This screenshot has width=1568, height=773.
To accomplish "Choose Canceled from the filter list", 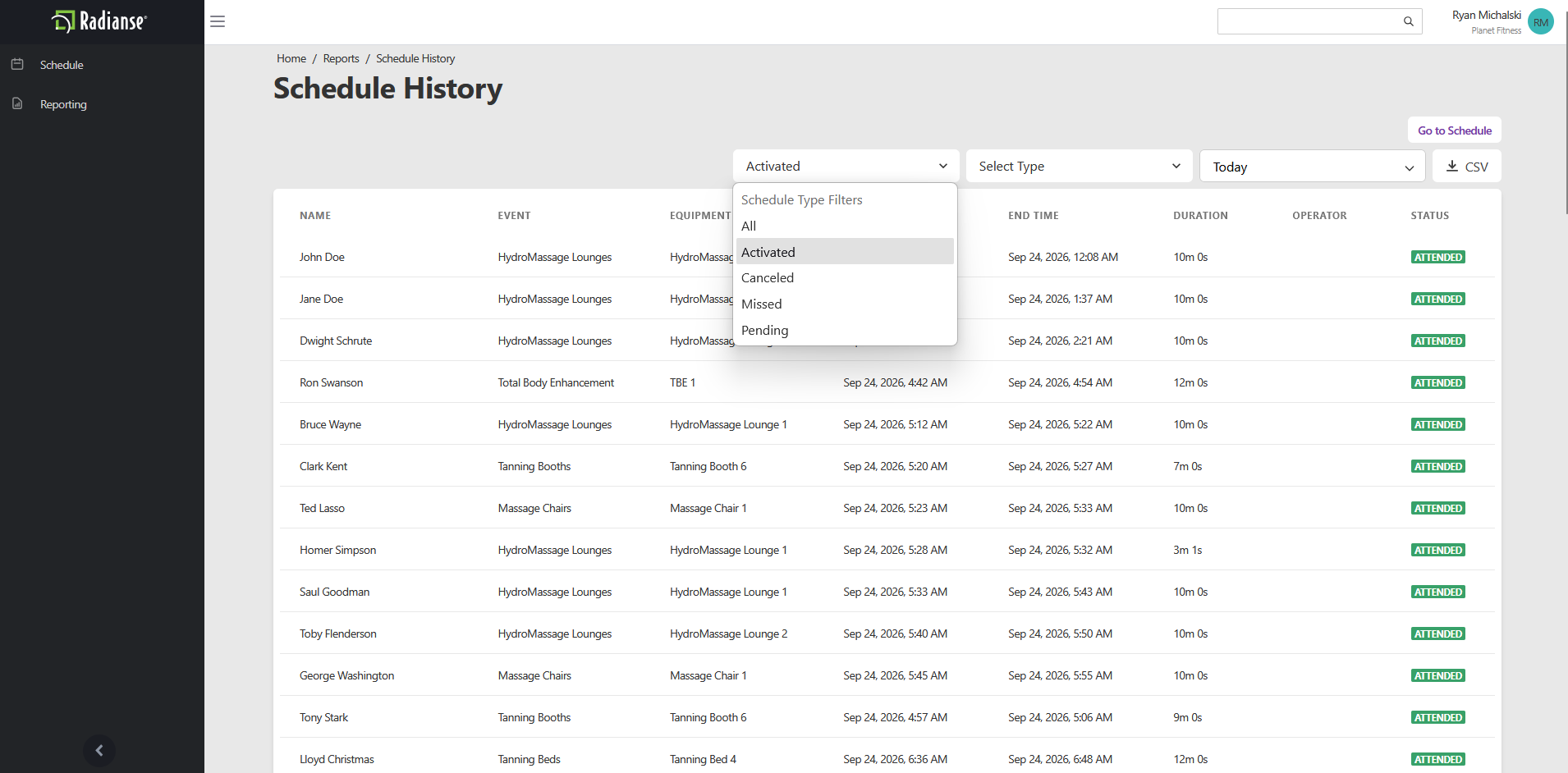I will pos(845,277).
